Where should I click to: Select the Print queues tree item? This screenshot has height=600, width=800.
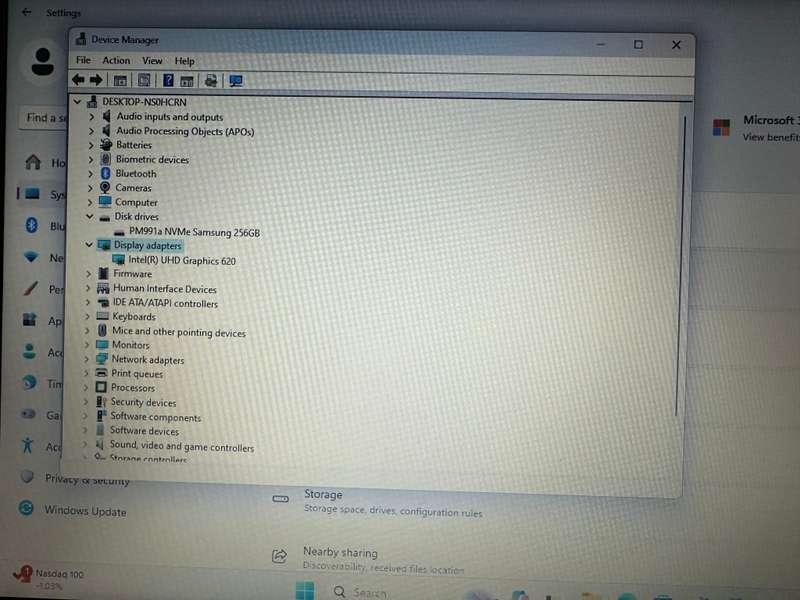coord(137,374)
